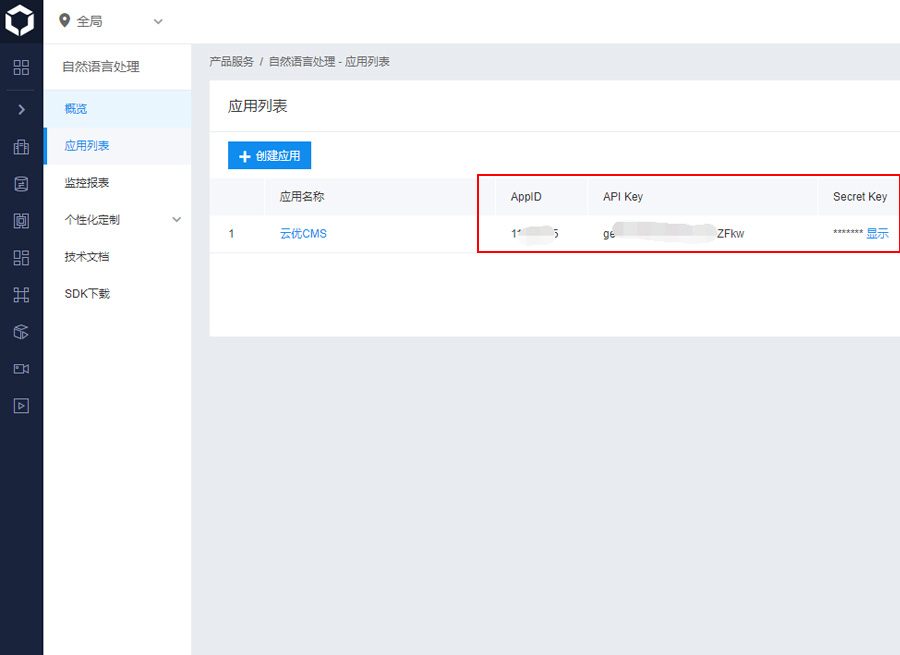The width and height of the screenshot is (900, 655).
Task: Click the tiles layout icon below framed-box icon
Action: coord(21,258)
